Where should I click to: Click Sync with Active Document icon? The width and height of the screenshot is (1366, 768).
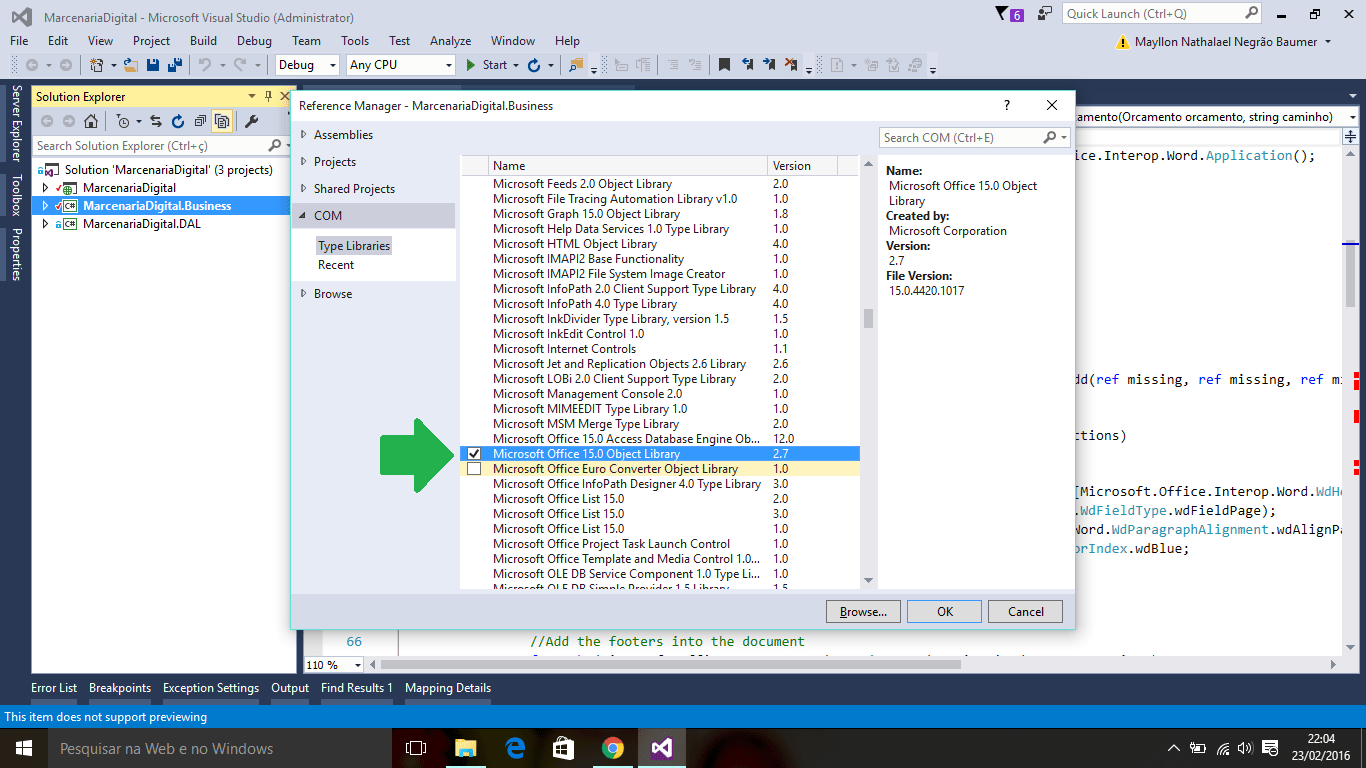pos(156,121)
